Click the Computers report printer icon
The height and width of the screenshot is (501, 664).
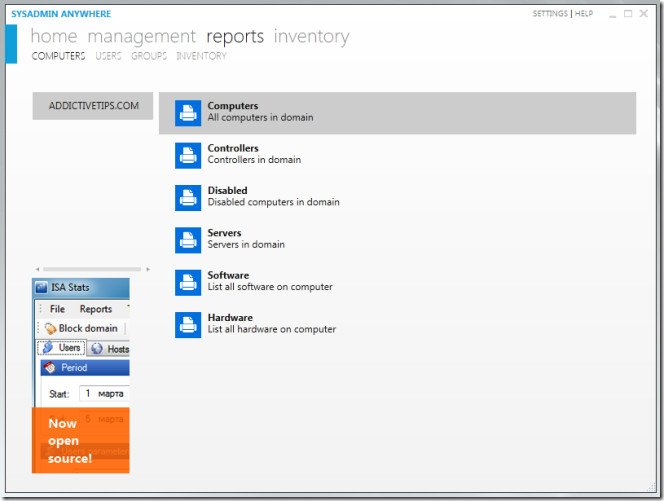pos(188,113)
